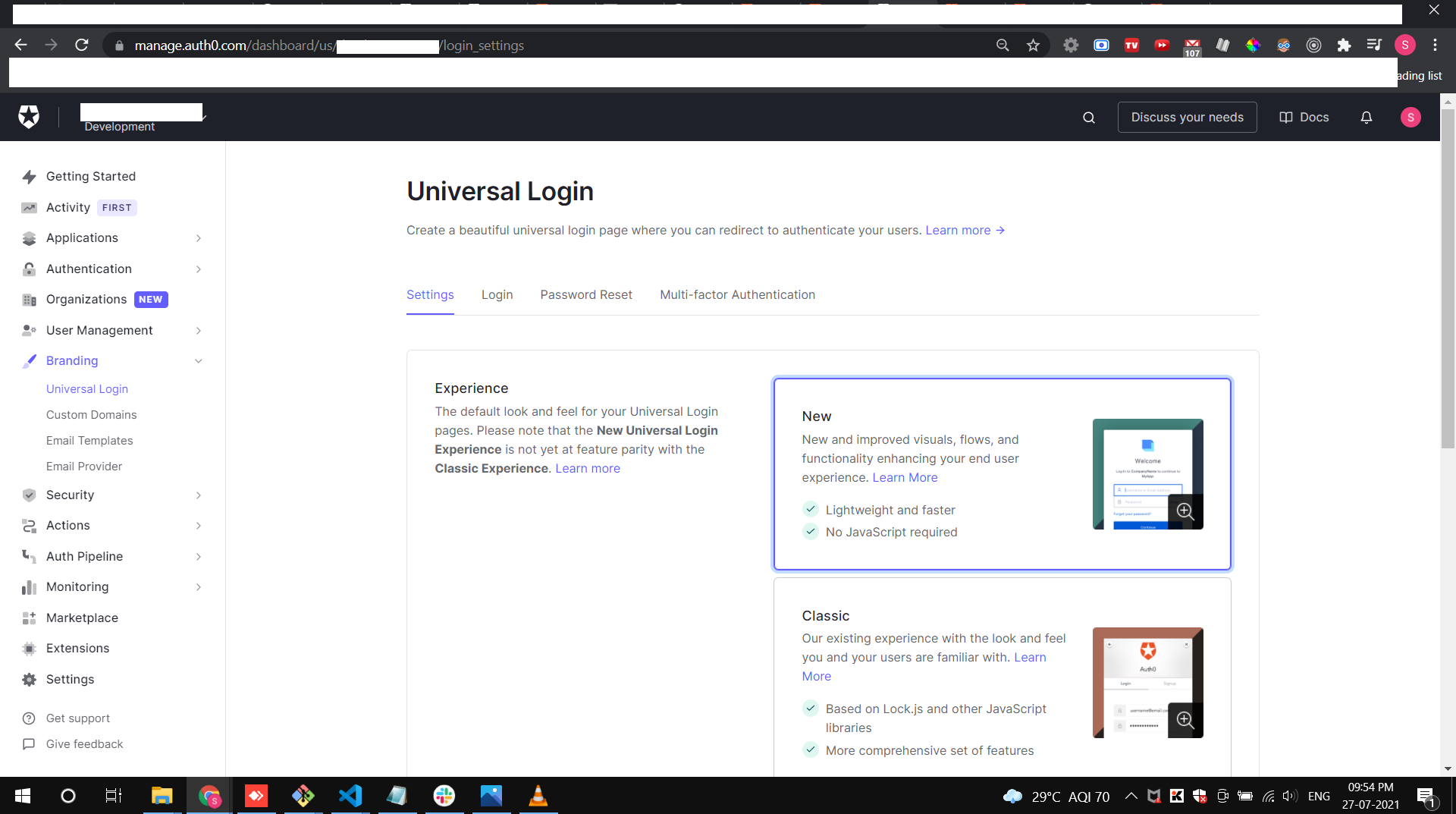The image size is (1456, 814).
Task: Follow the Learn more arrow link under title
Action: [965, 231]
